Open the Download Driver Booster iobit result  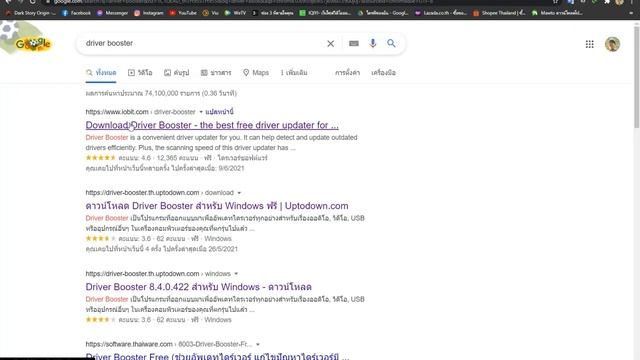pos(212,125)
